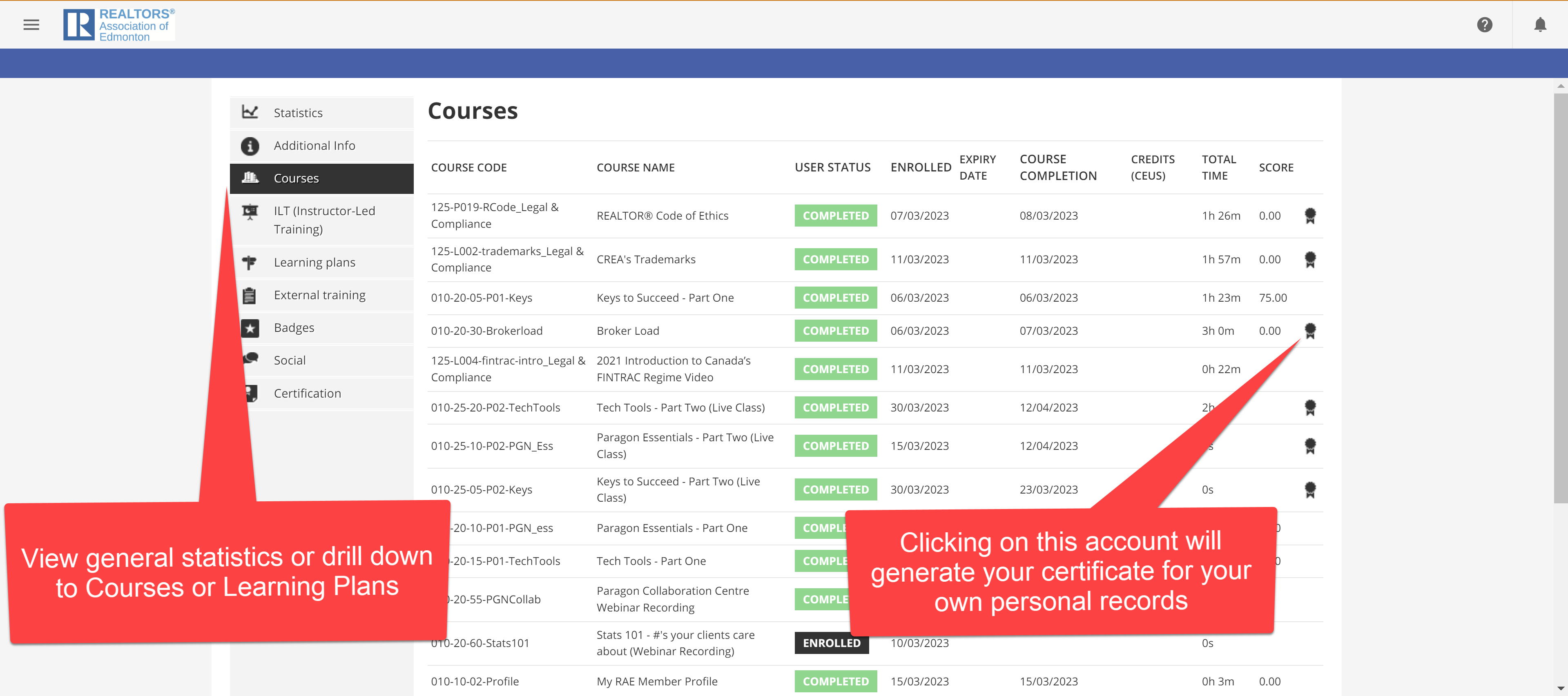Sort by CREDITS (CEUS) column header

pos(1152,167)
